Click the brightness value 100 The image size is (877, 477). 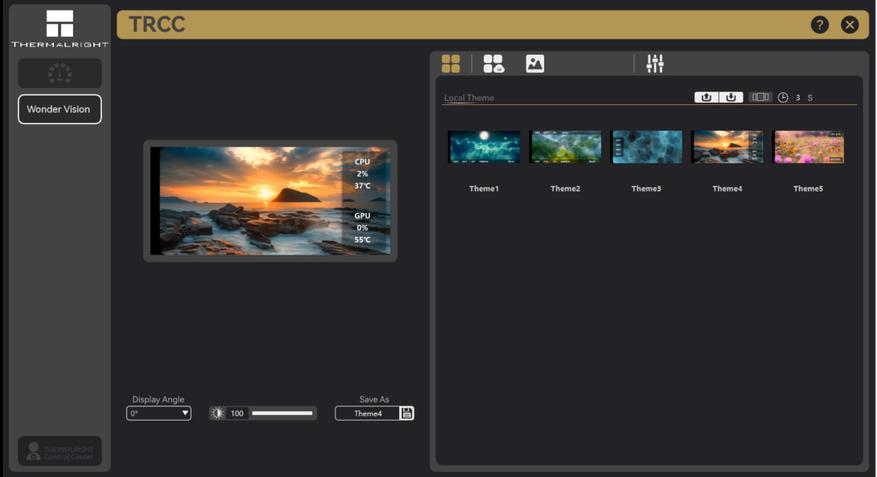click(237, 413)
